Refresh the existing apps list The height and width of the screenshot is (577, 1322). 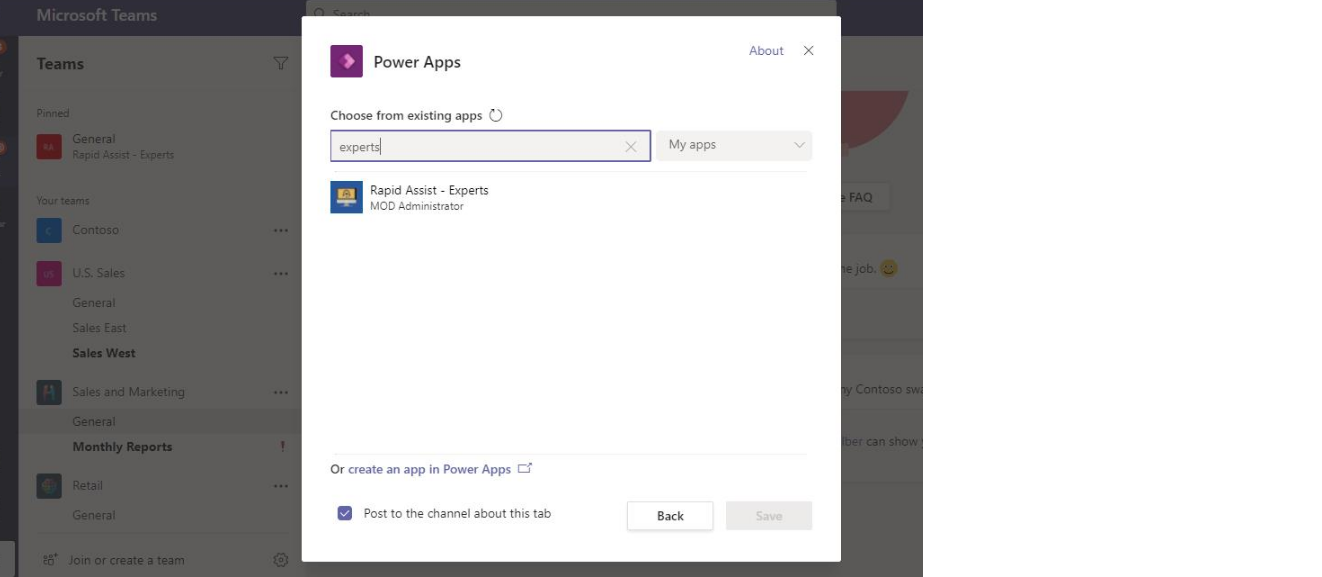coord(495,115)
